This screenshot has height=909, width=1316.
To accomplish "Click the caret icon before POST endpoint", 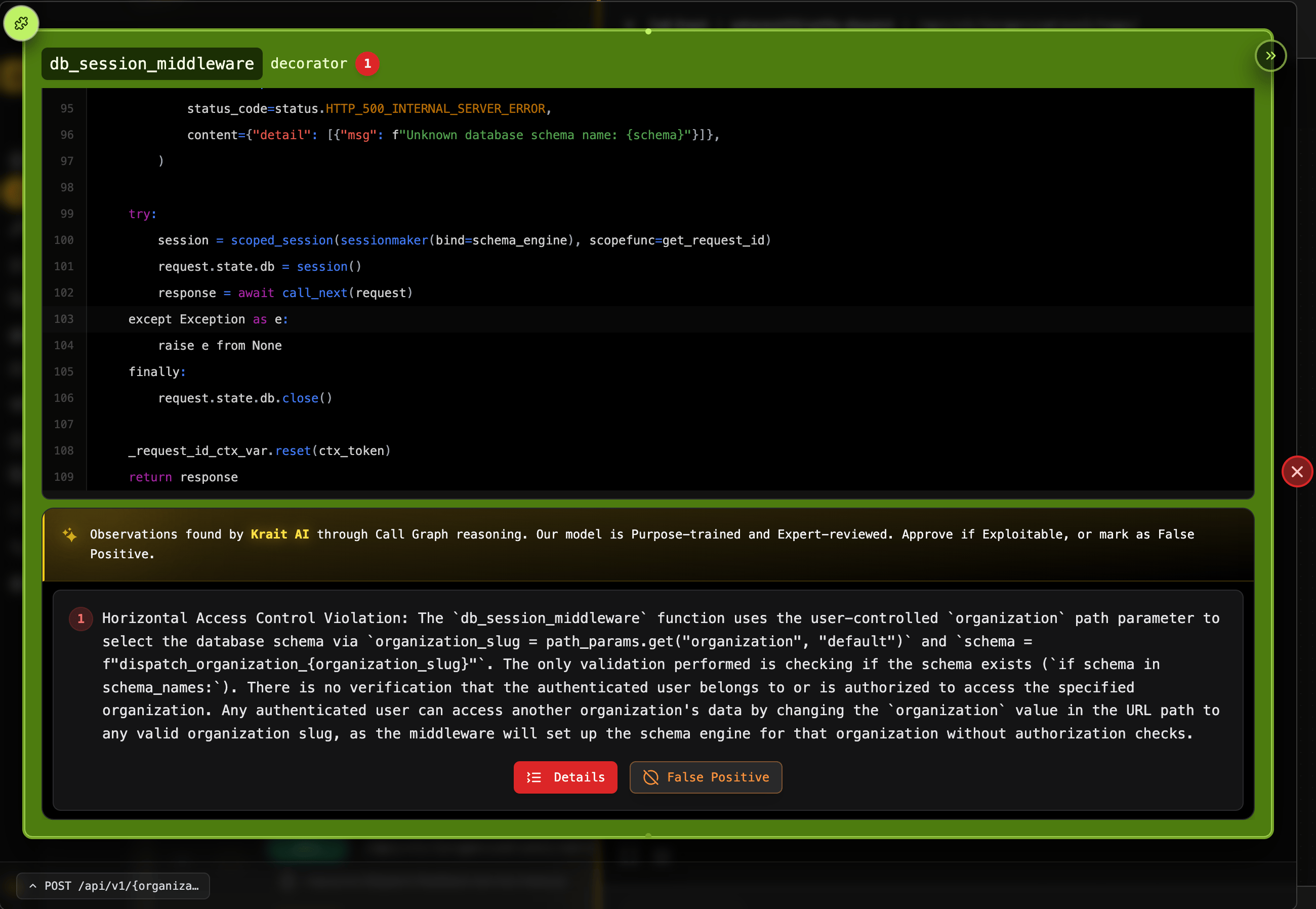I will [33, 886].
